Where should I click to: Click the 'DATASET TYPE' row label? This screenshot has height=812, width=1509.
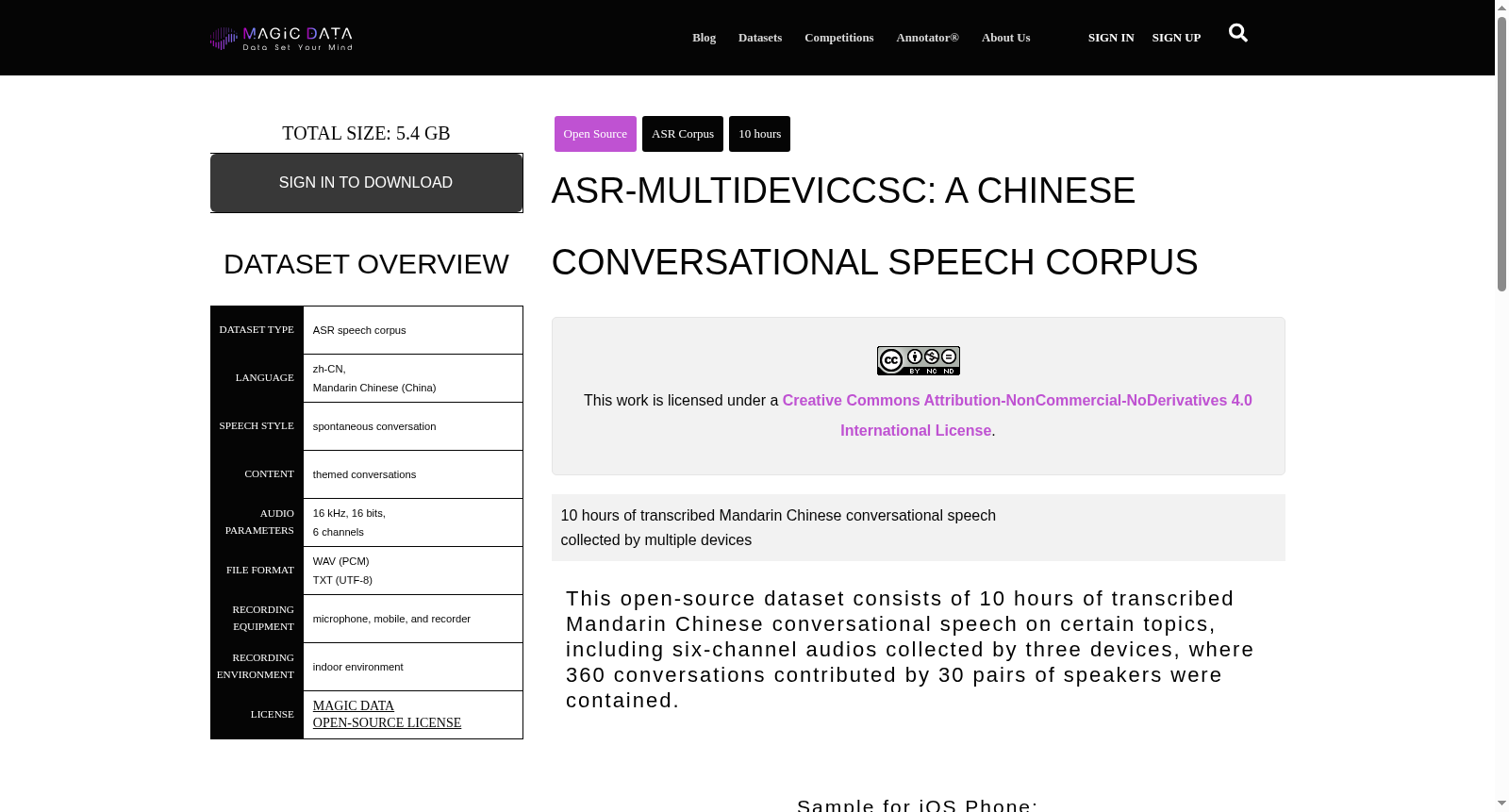[x=257, y=329]
